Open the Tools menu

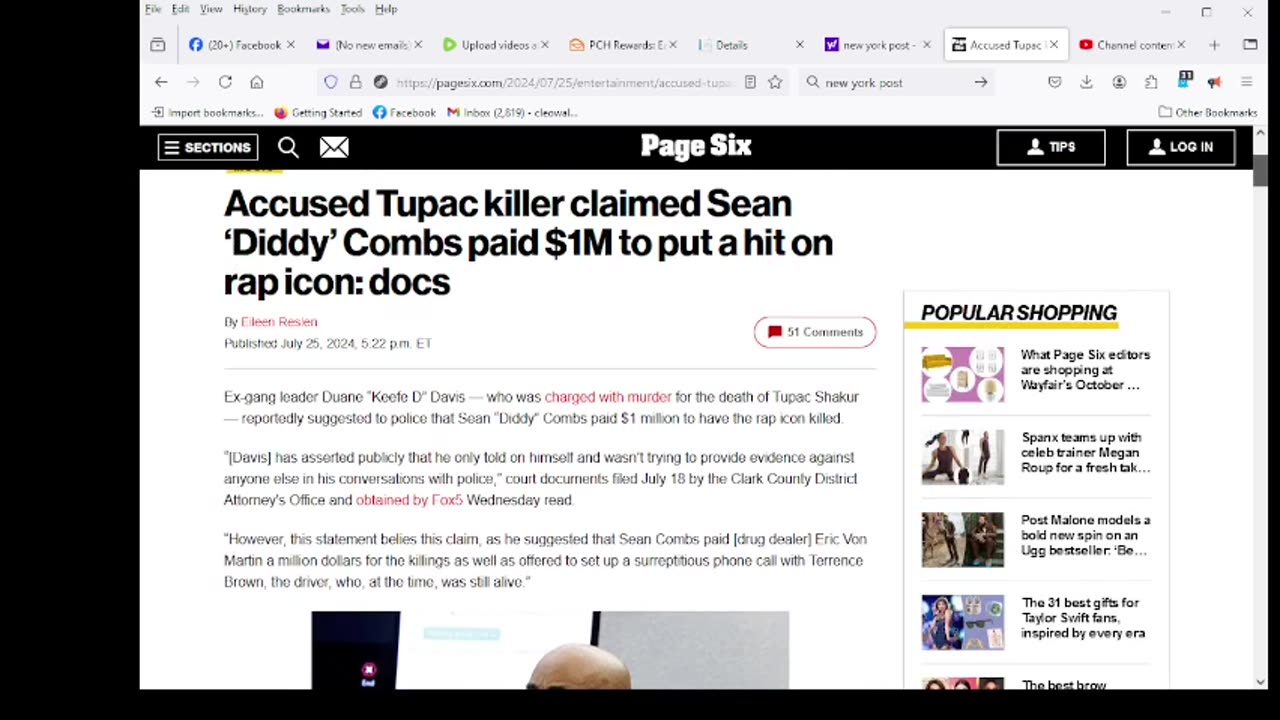(x=352, y=9)
